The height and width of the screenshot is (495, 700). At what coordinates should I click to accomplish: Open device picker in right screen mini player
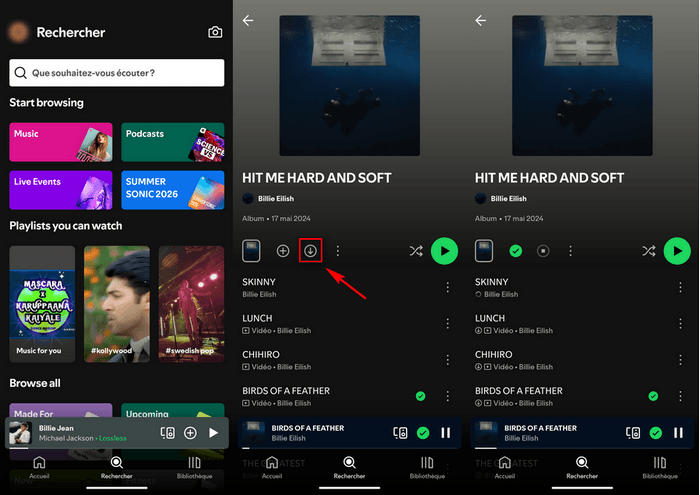[633, 433]
